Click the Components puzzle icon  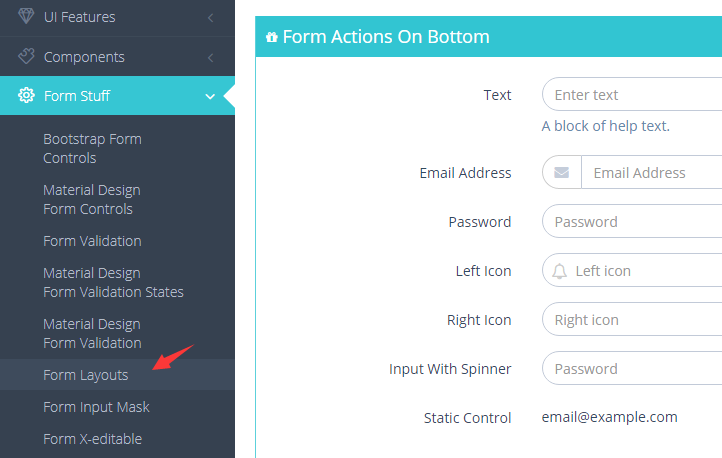[27, 57]
